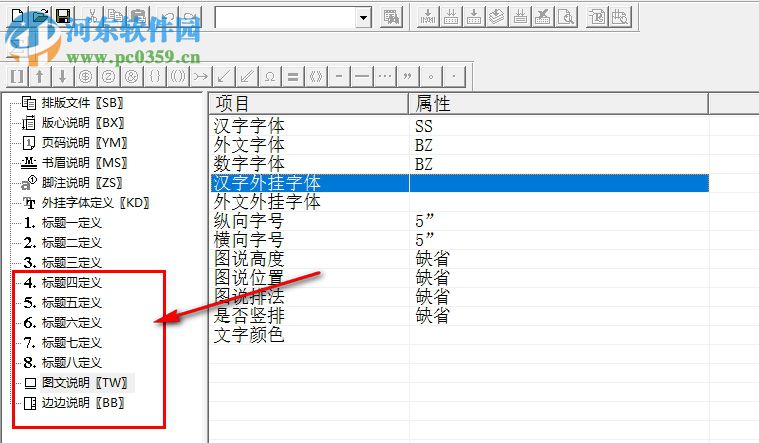Insert the closing quotation mark symbol
Image resolution: width=759 pixels, height=443 pixels.
click(x=408, y=76)
